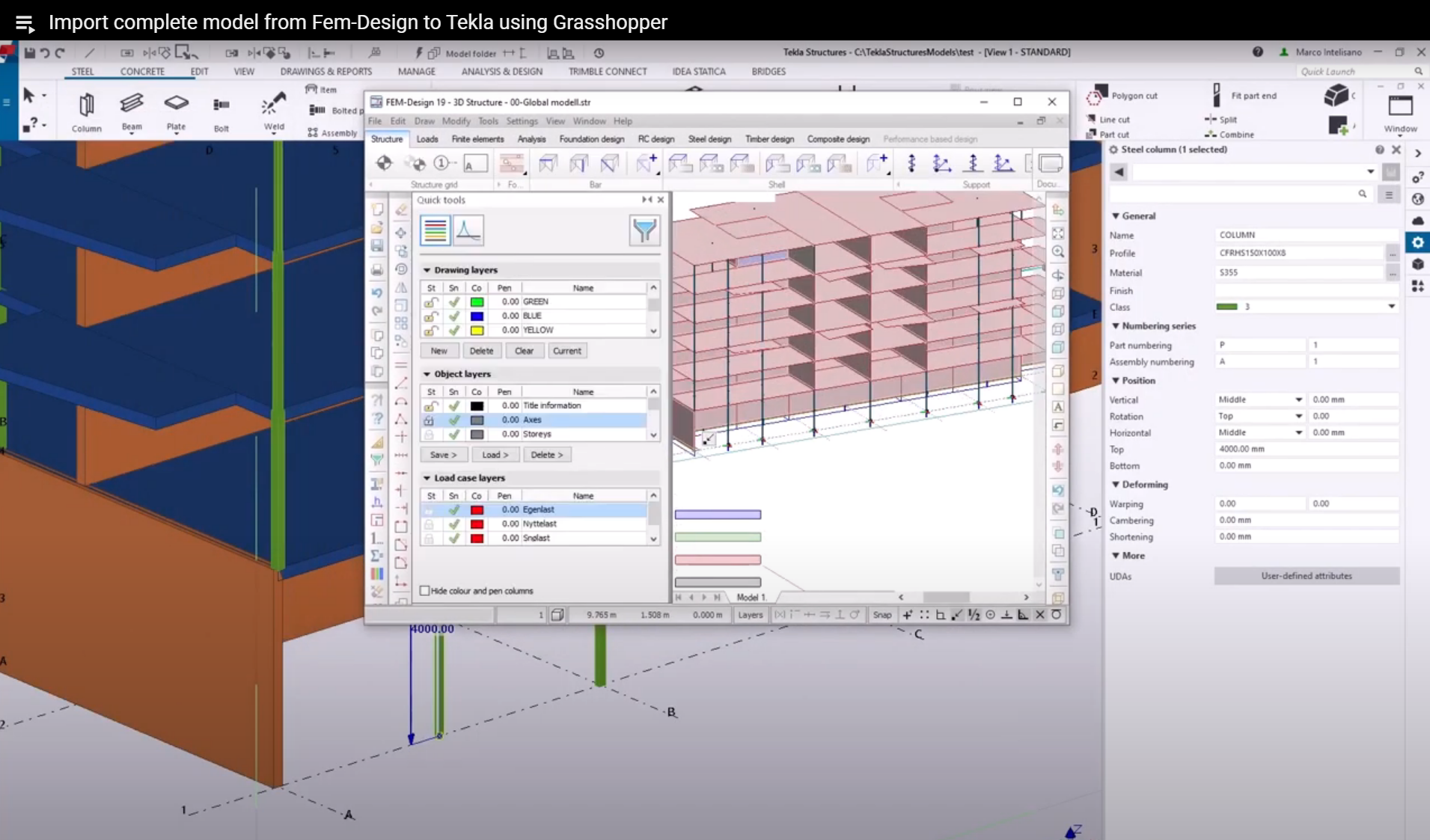The height and width of the screenshot is (840, 1430).
Task: Select the layers list icon in Quick tools
Action: point(435,230)
